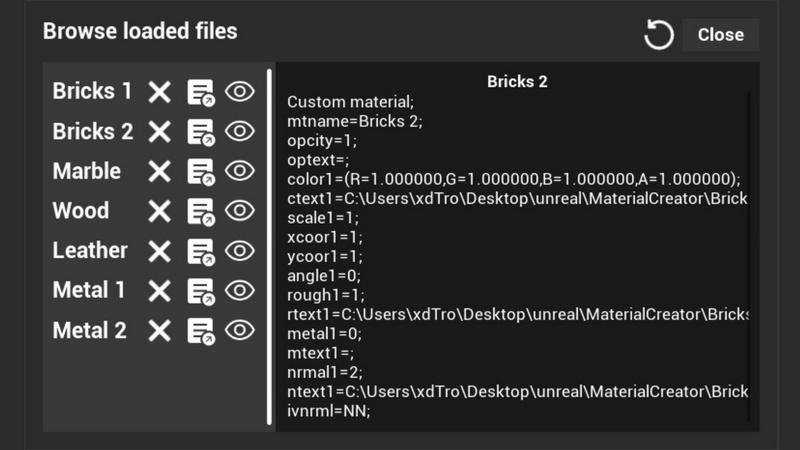The width and height of the screenshot is (800, 450).
Task: Remove the Bricks 1 file
Action: click(x=159, y=92)
